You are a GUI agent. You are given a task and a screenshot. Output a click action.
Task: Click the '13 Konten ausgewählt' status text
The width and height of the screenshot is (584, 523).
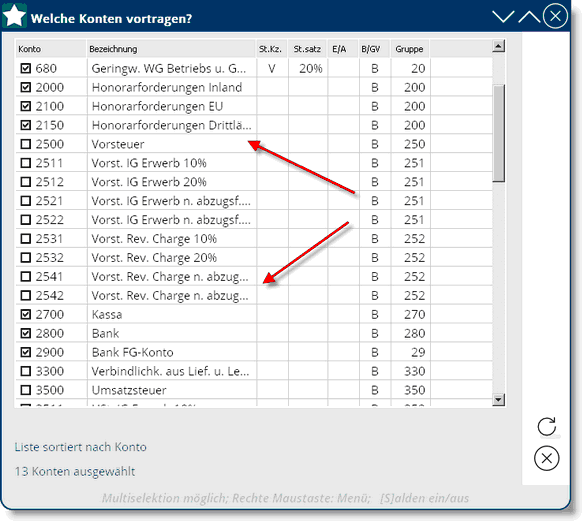75,471
